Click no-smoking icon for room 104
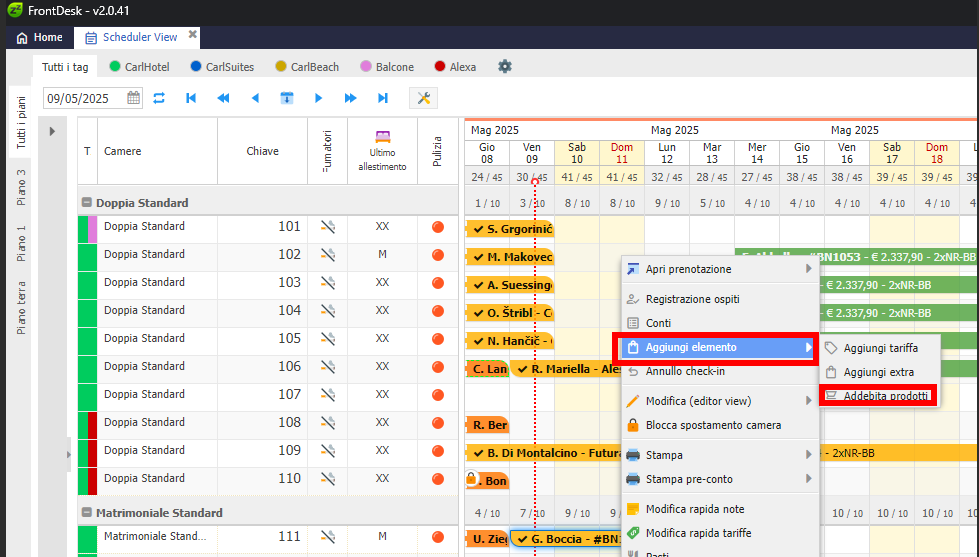 [x=328, y=311]
